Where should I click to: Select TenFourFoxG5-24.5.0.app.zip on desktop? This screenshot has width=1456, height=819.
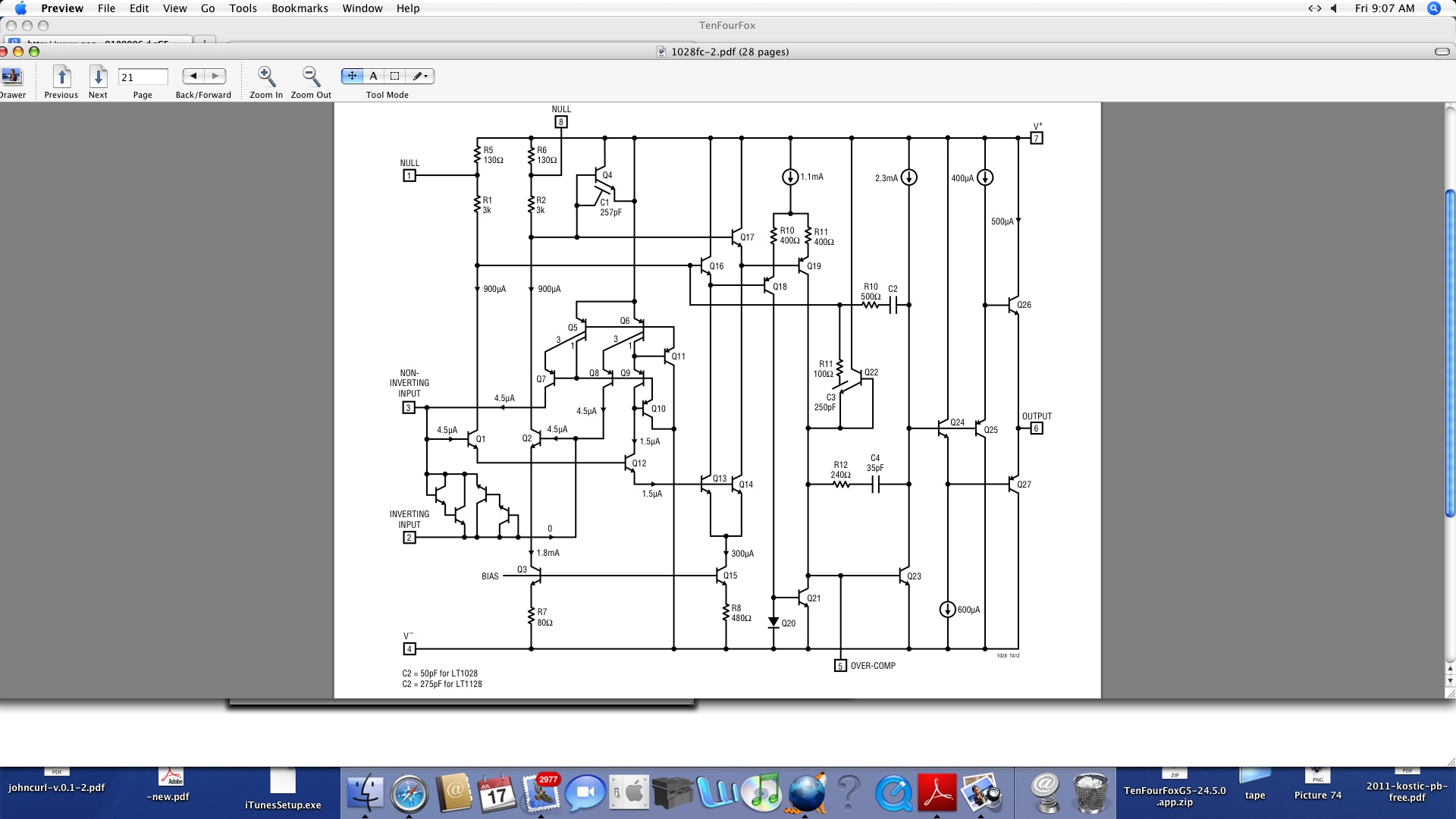coord(1175,789)
